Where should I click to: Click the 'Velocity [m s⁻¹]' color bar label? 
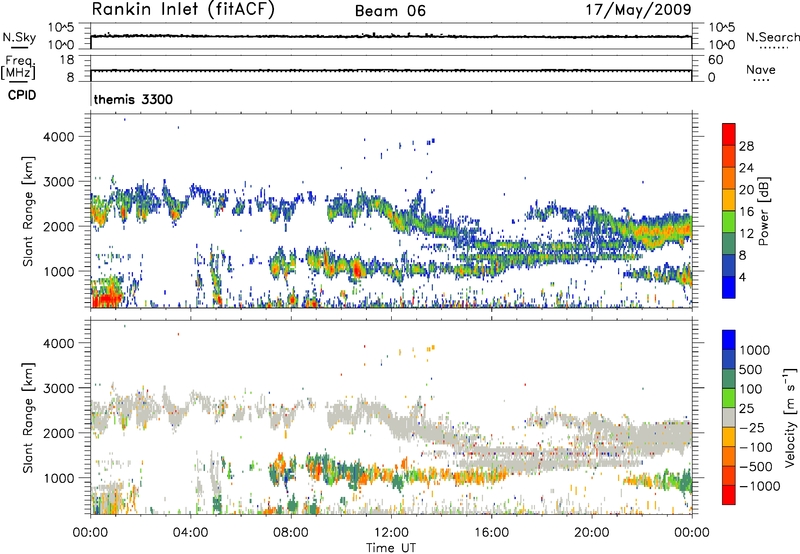click(x=790, y=417)
